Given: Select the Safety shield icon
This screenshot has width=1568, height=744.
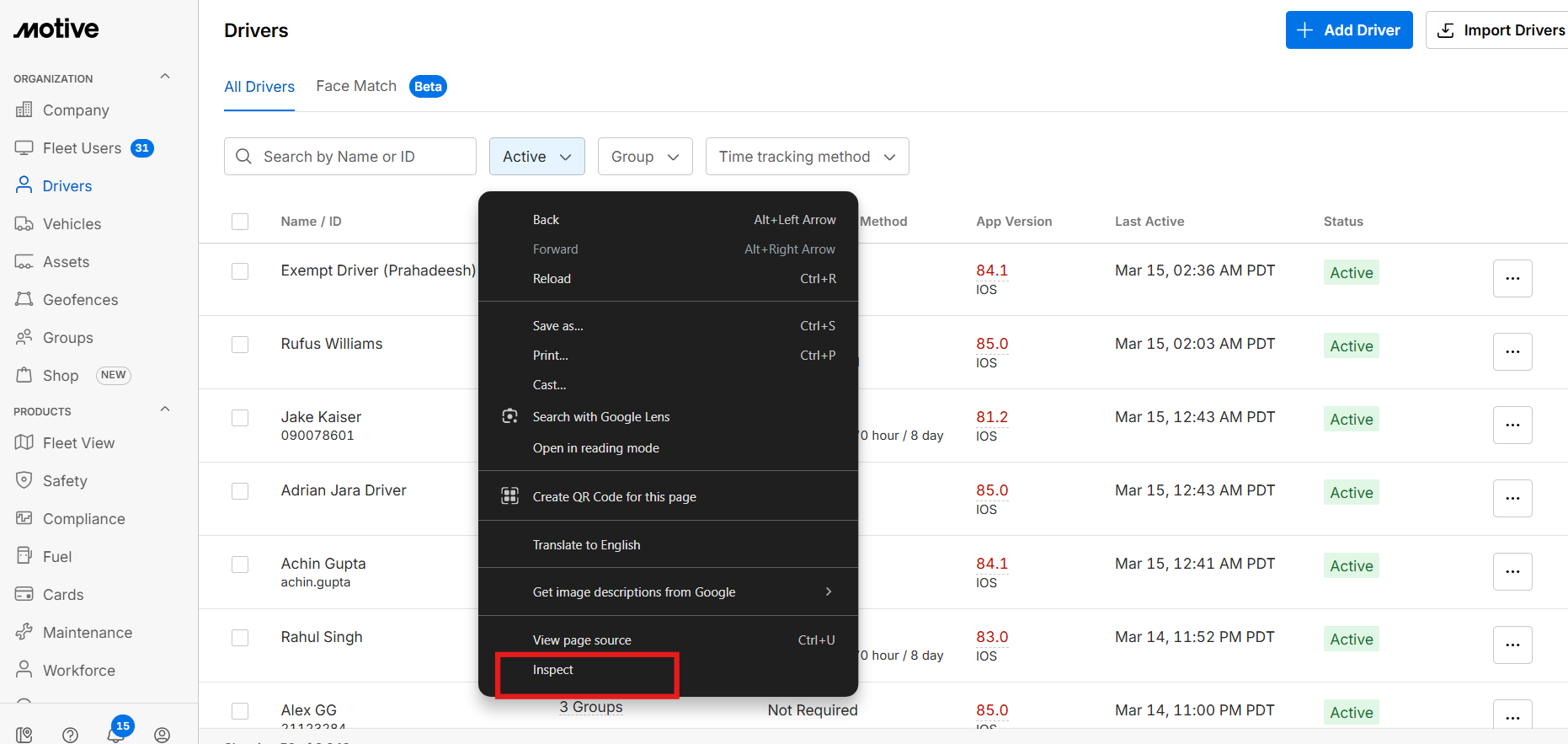Looking at the screenshot, I should point(24,480).
